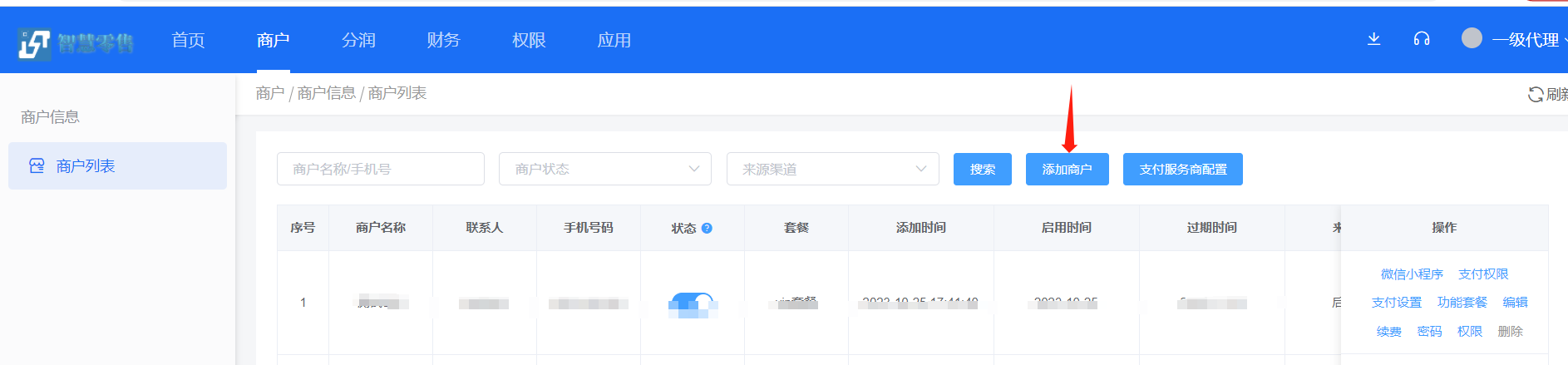Click the user avatar circle
Viewport: 1568px width, 365px height.
pos(1472,38)
